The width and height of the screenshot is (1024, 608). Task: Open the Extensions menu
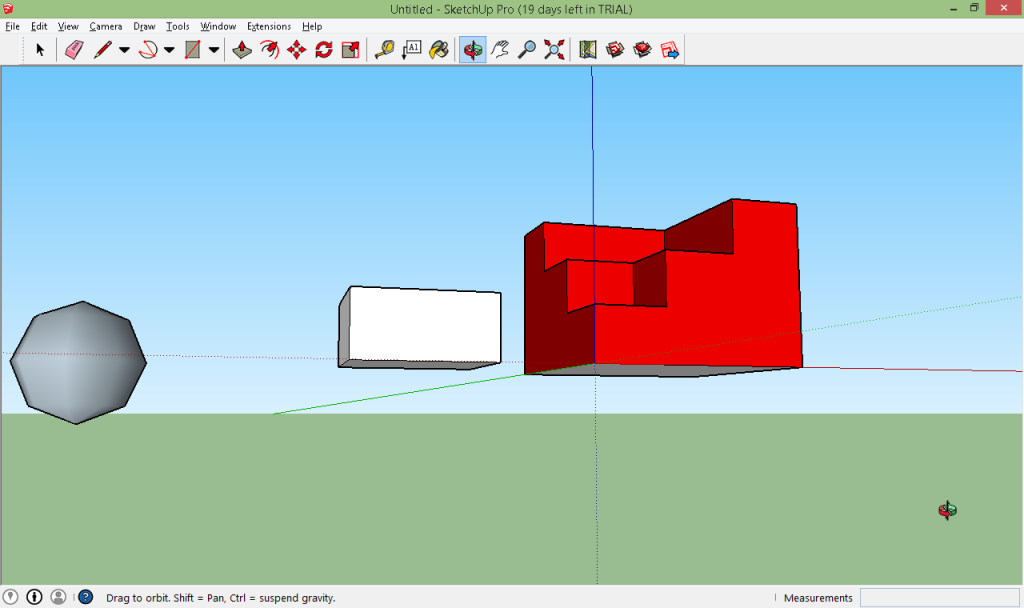[x=268, y=26]
